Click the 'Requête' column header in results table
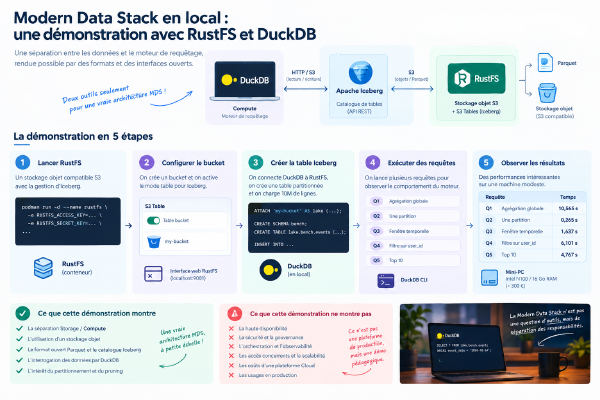The height and width of the screenshot is (400, 600). click(x=495, y=197)
